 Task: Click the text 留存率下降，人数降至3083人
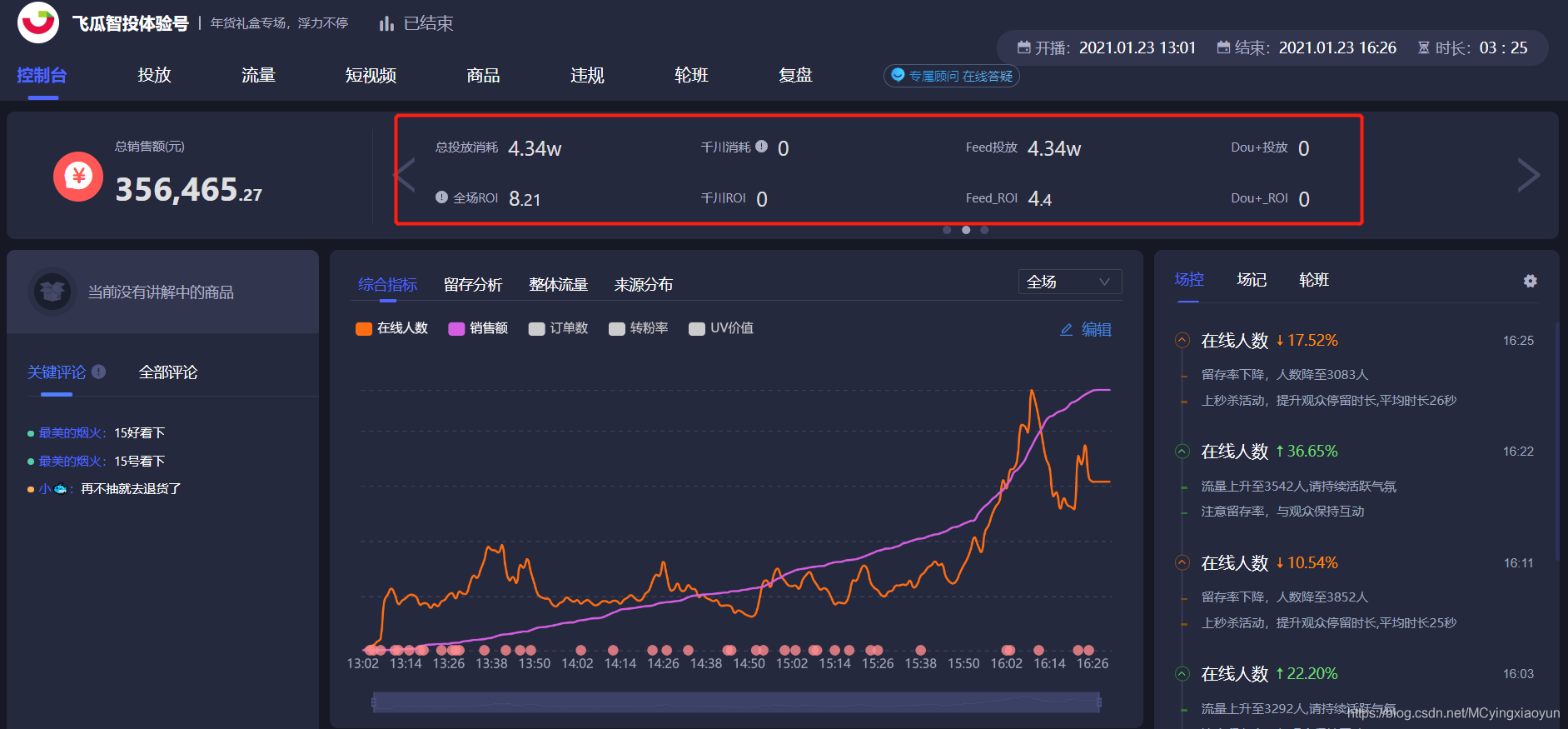(x=1284, y=375)
